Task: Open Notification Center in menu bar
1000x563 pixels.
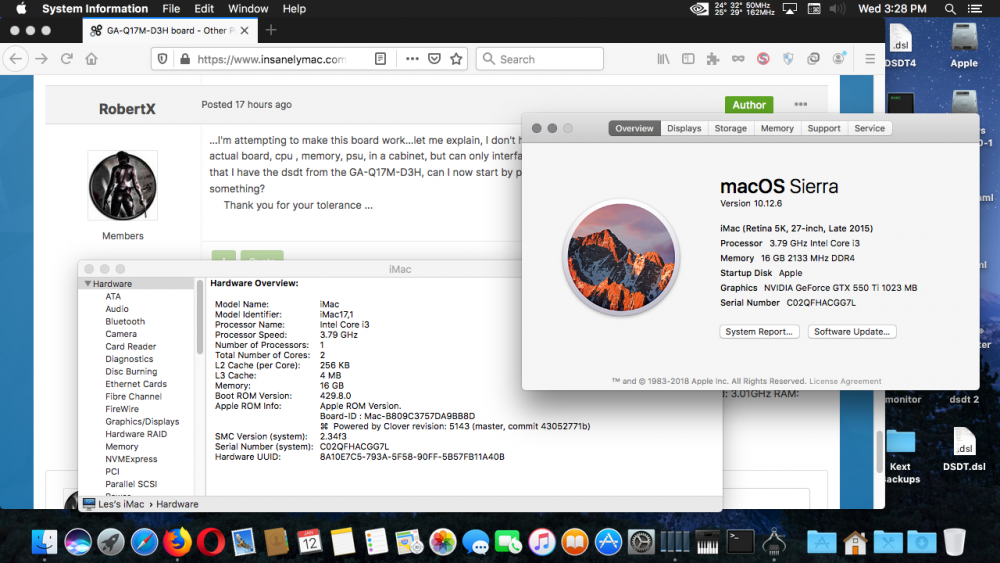Action: pos(975,9)
